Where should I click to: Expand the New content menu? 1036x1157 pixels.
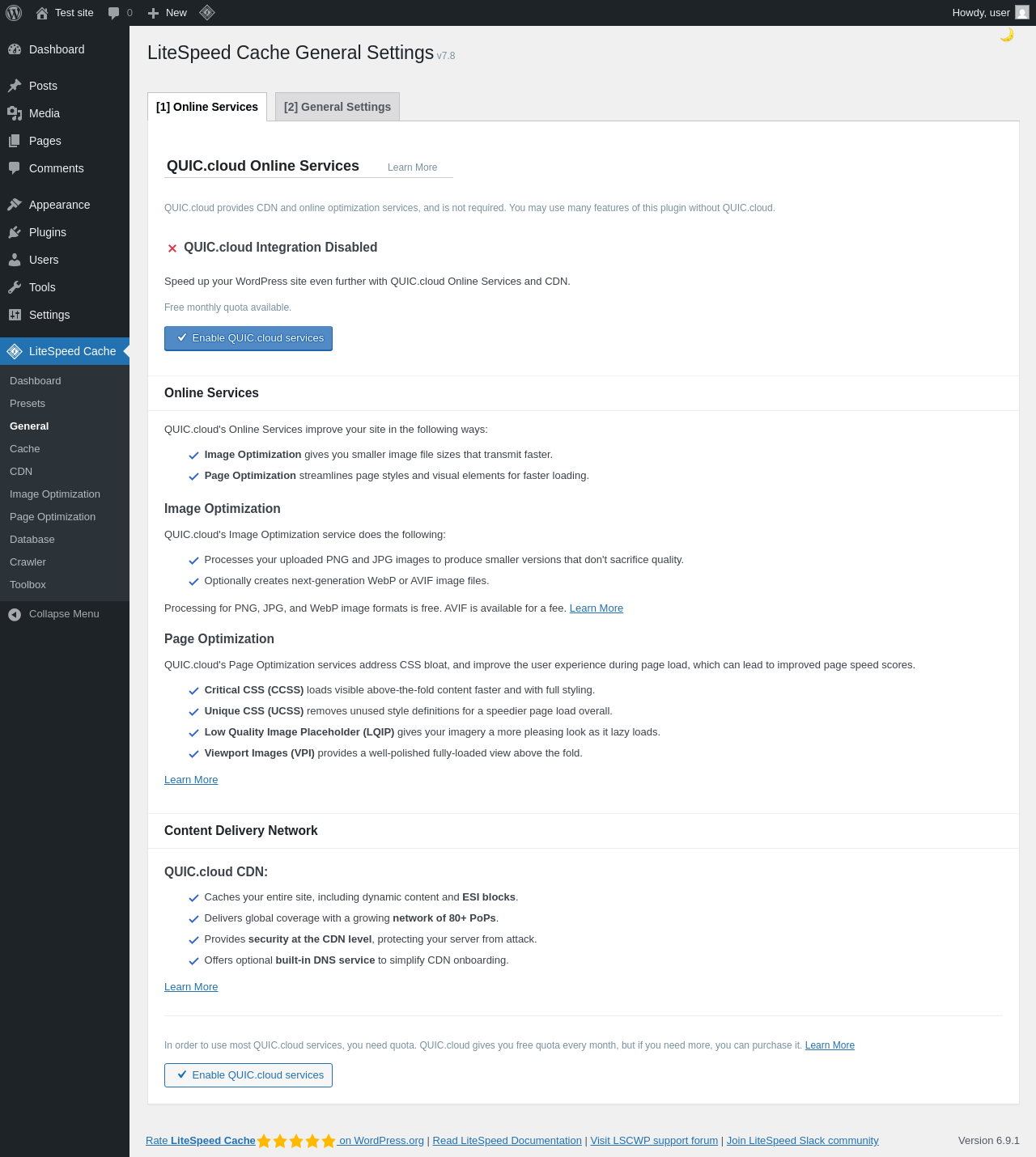tap(168, 13)
